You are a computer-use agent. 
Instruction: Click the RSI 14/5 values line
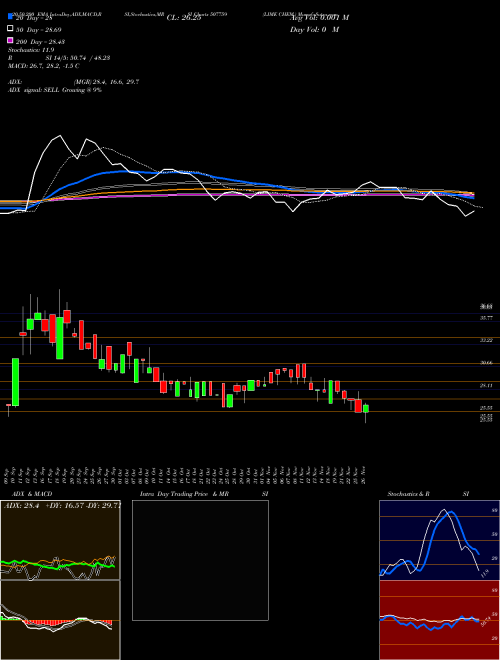[59, 58]
